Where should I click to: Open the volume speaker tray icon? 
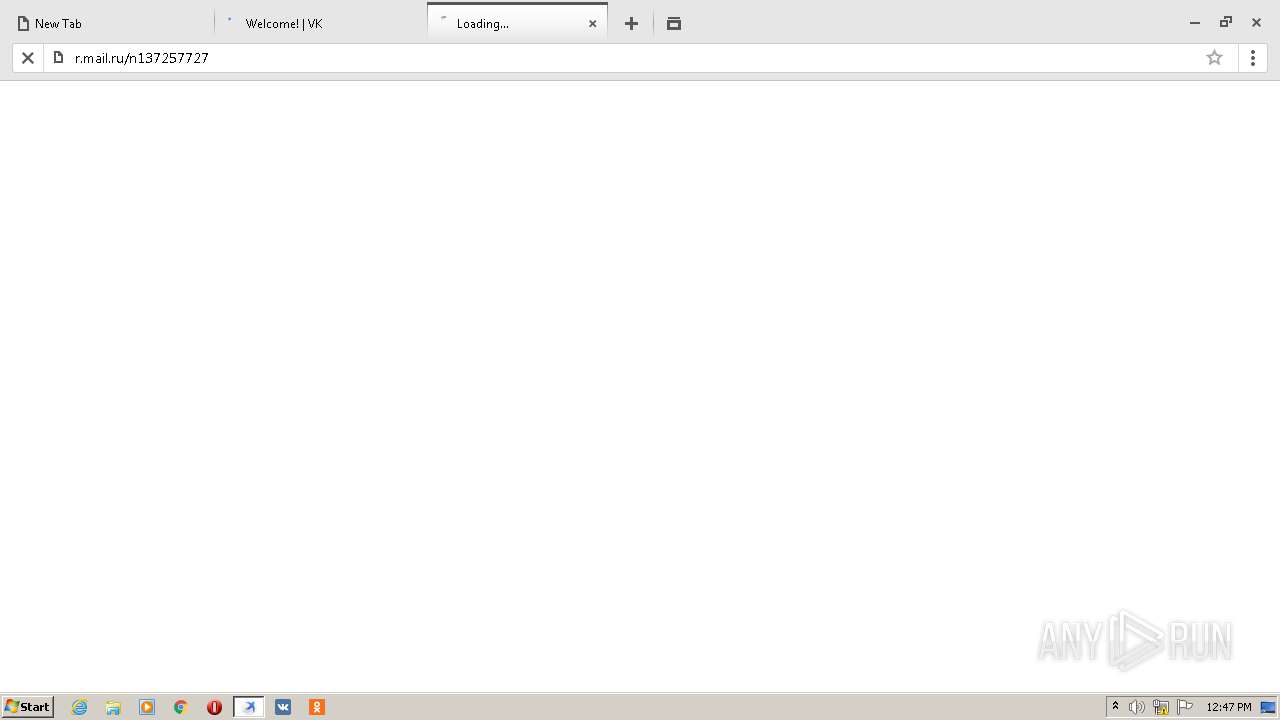1137,707
